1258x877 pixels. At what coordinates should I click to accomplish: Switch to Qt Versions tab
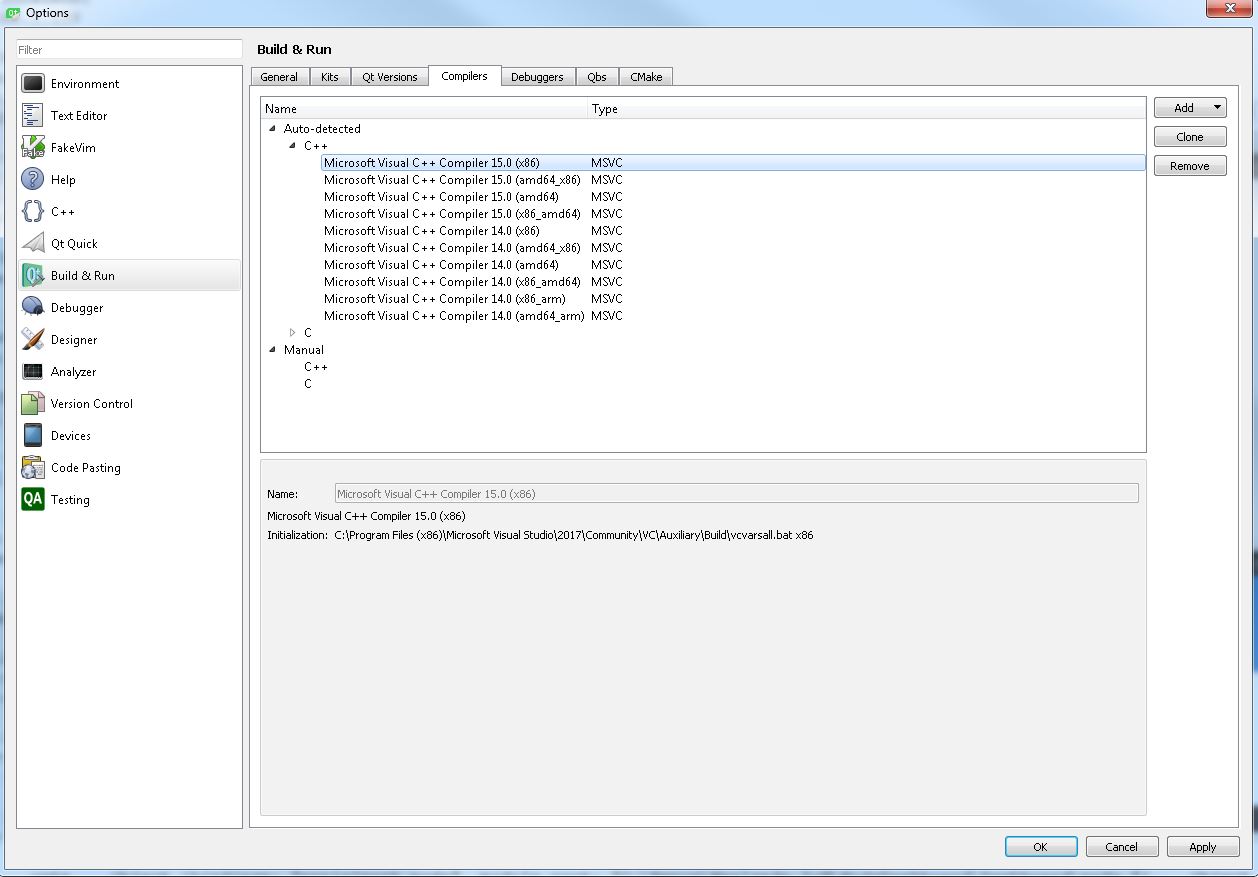click(390, 77)
